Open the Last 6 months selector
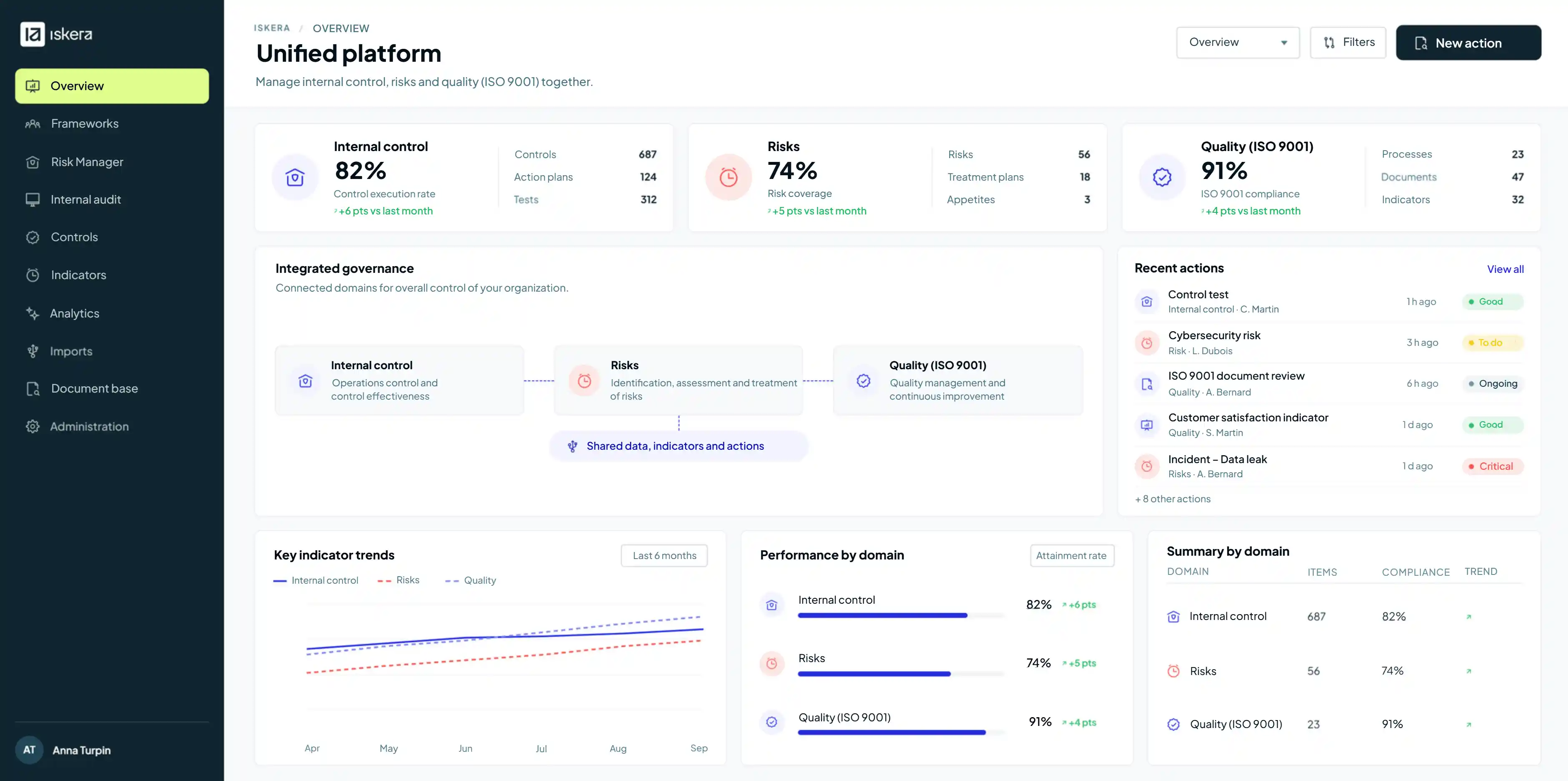1568x781 pixels. point(664,556)
